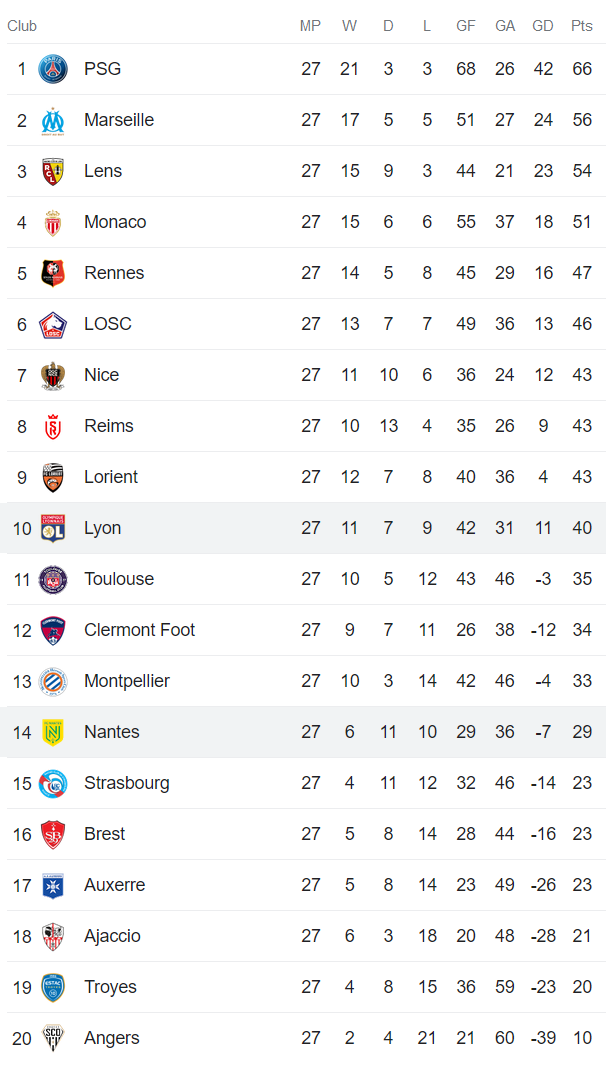This screenshot has width=606, height=1068.
Task: Click the GD column header
Action: [x=543, y=26]
